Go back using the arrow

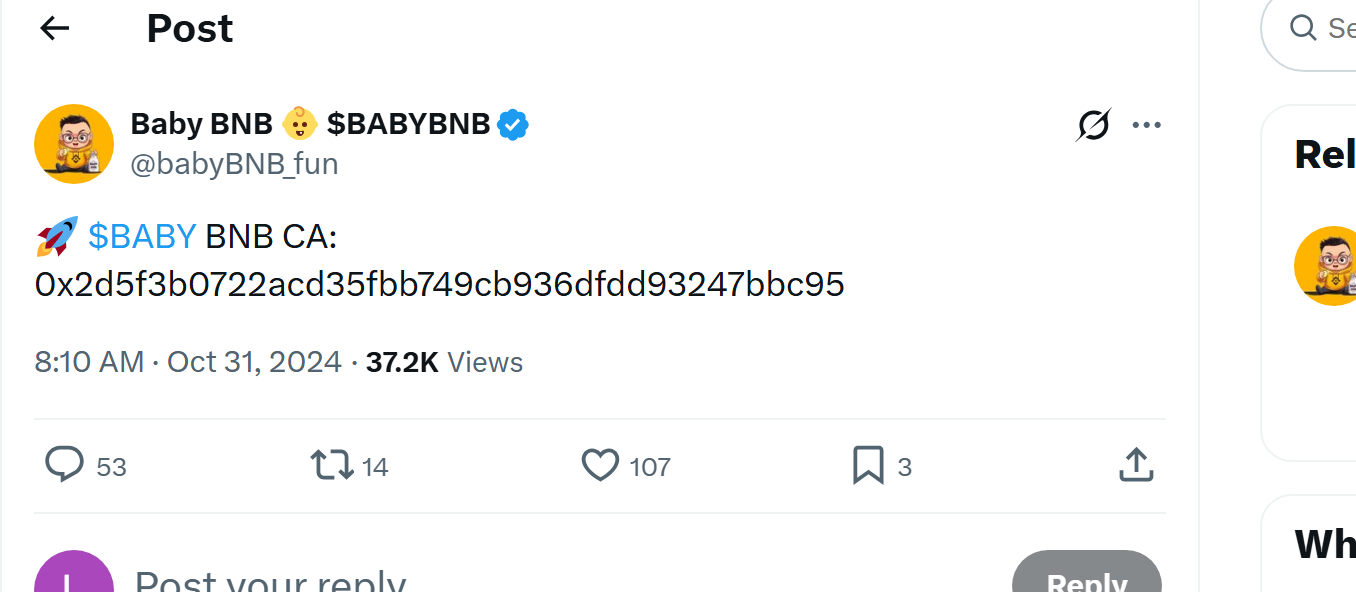(x=53, y=28)
